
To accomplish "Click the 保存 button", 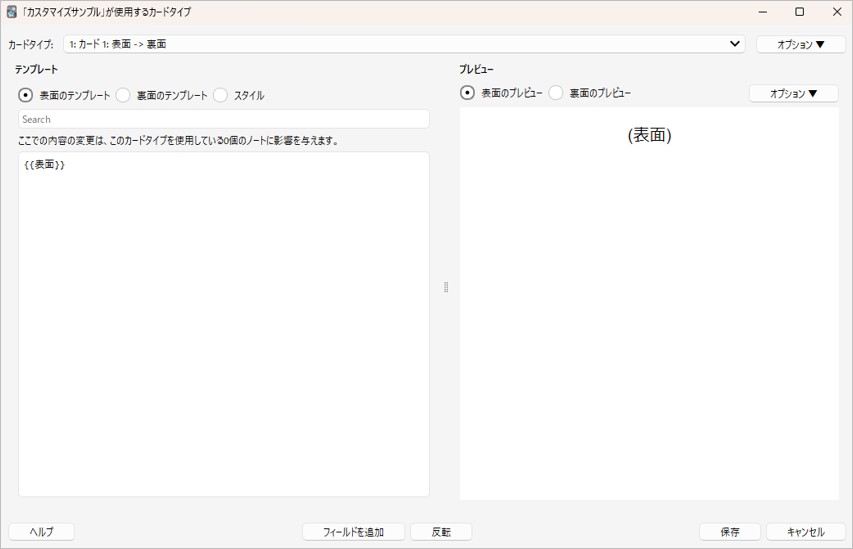I will coord(730,532).
